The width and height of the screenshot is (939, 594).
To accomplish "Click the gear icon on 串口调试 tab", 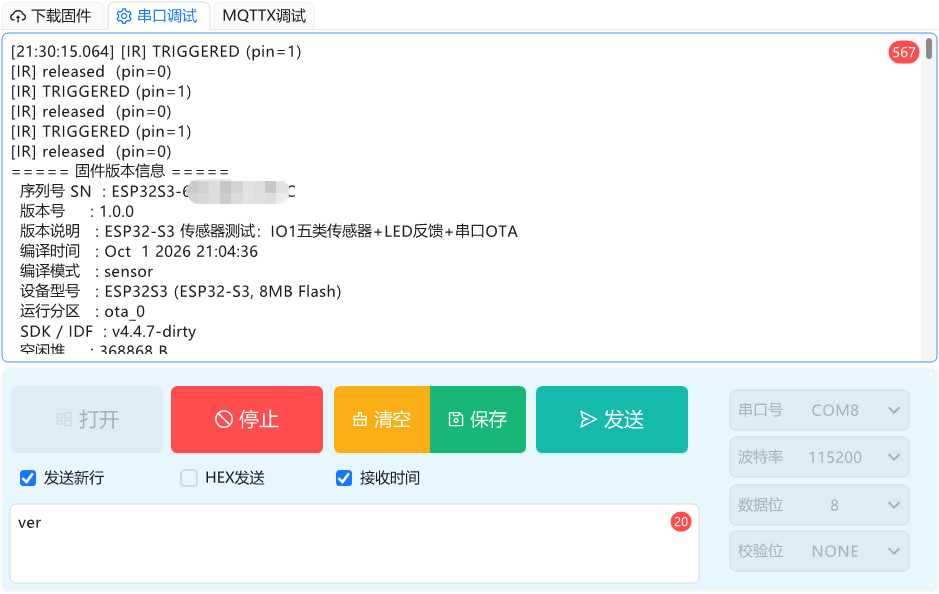I will click(124, 16).
